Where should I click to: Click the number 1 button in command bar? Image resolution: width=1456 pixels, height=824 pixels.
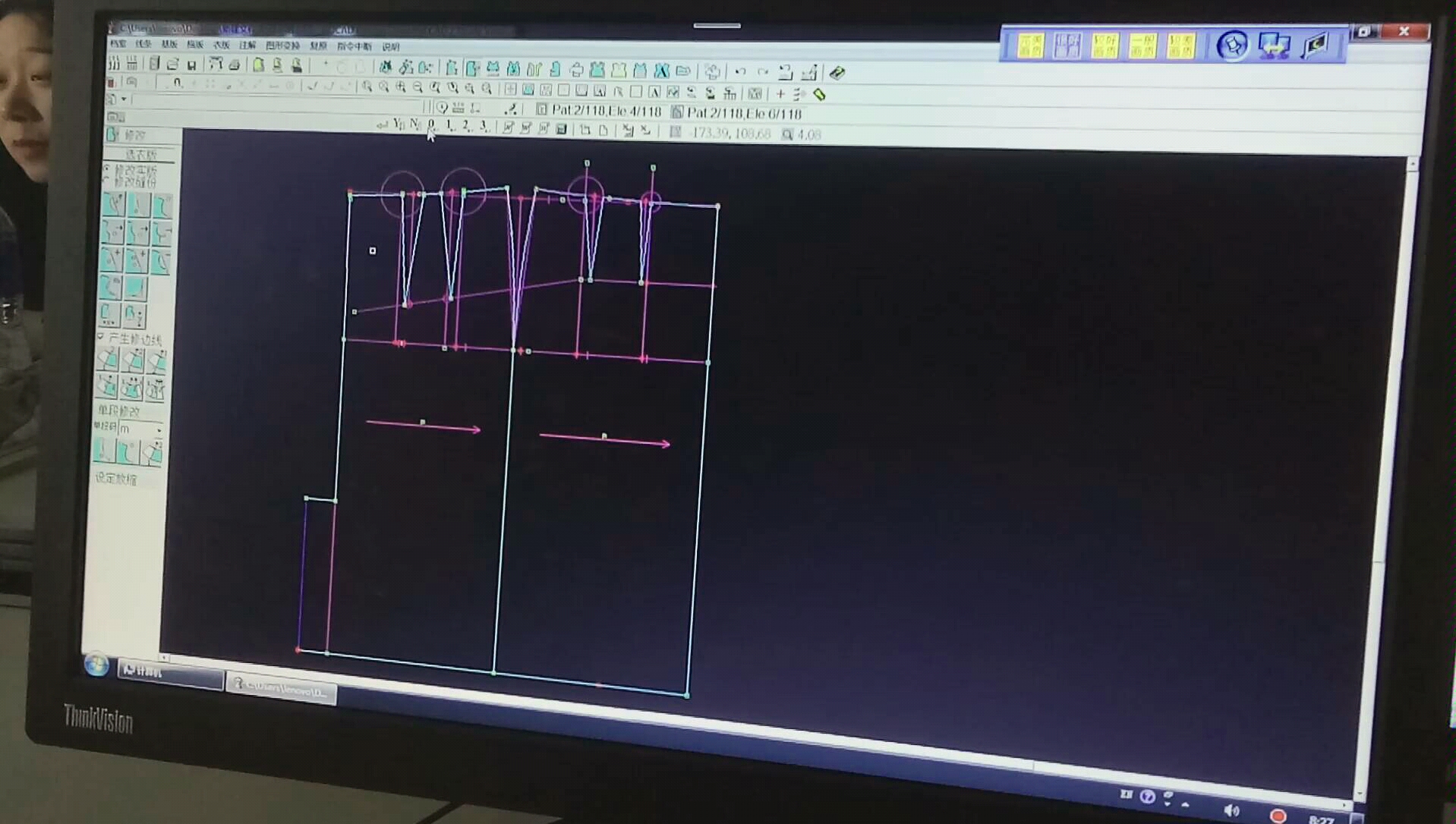pyautogui.click(x=449, y=125)
